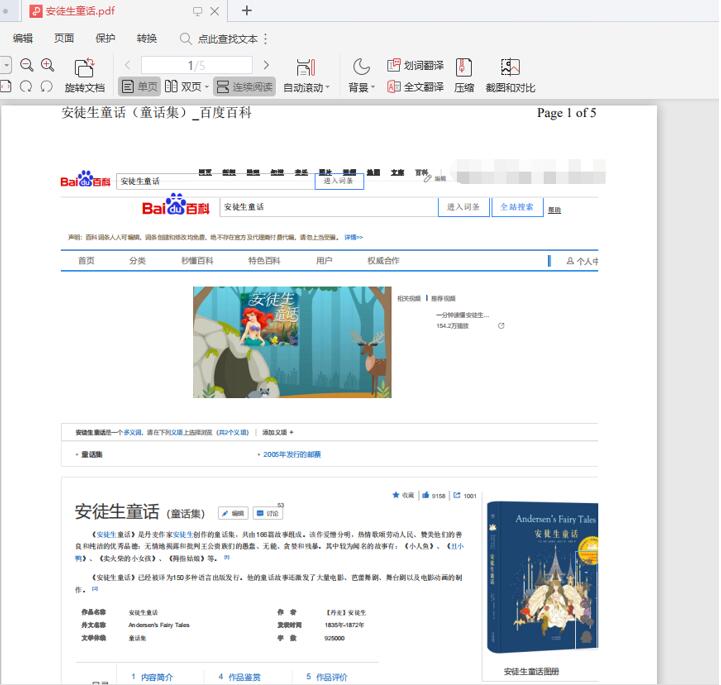Open the 保护 menu tab
The image size is (721, 685).
point(105,38)
